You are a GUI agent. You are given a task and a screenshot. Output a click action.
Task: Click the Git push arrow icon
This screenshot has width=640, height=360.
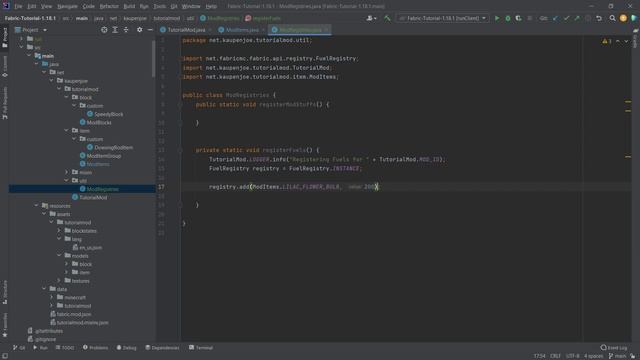click(x=577, y=18)
